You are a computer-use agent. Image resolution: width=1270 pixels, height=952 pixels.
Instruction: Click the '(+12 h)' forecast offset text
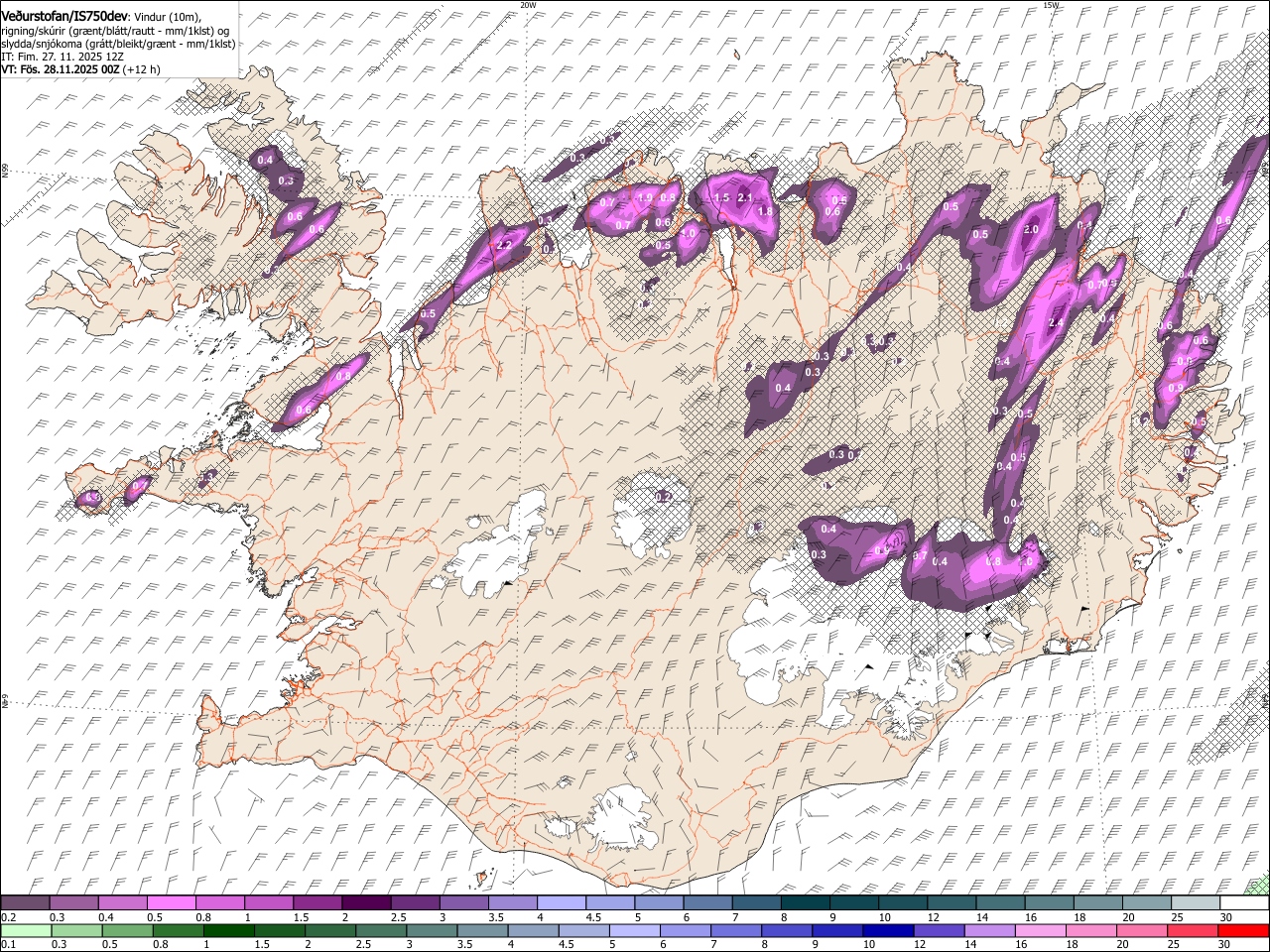(x=141, y=69)
